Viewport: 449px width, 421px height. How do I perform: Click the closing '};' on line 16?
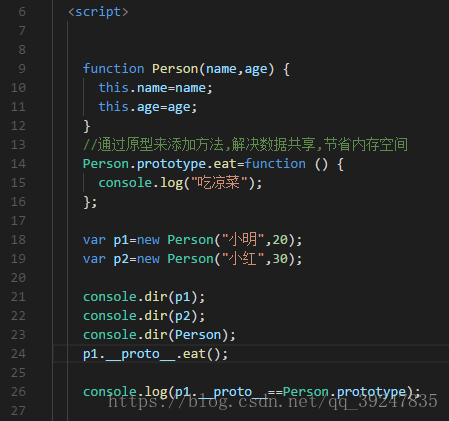[x=90, y=202]
